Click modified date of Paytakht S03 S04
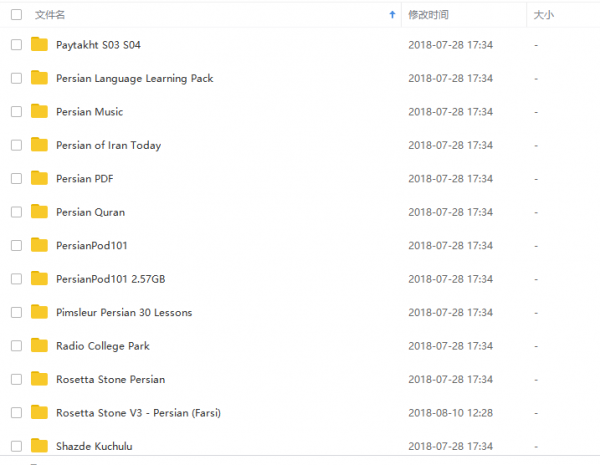The image size is (600, 465). pos(450,45)
